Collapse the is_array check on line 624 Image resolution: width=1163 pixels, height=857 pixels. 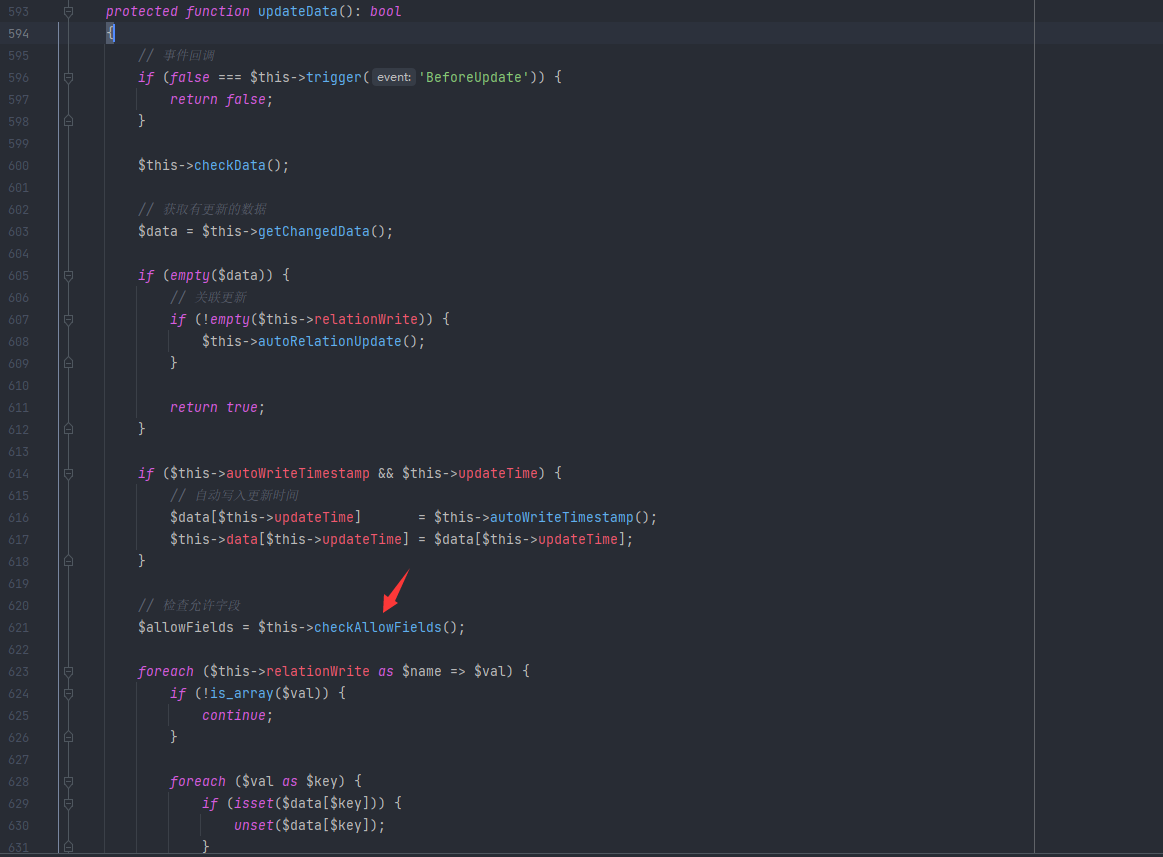tap(68, 693)
